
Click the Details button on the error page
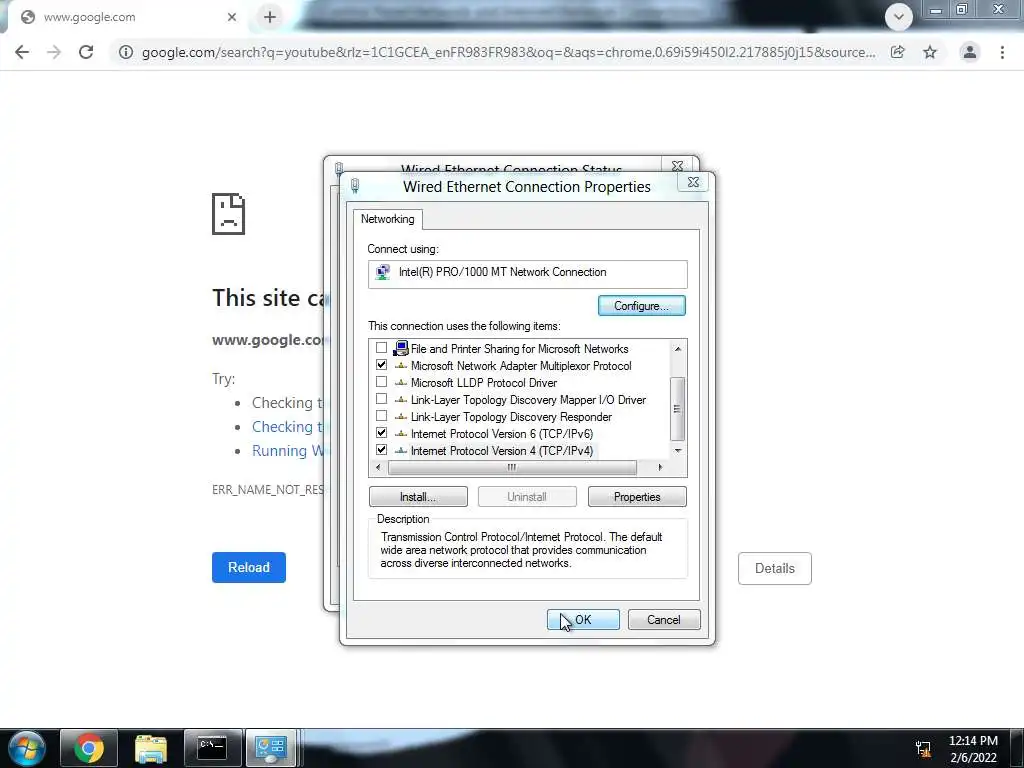click(775, 568)
